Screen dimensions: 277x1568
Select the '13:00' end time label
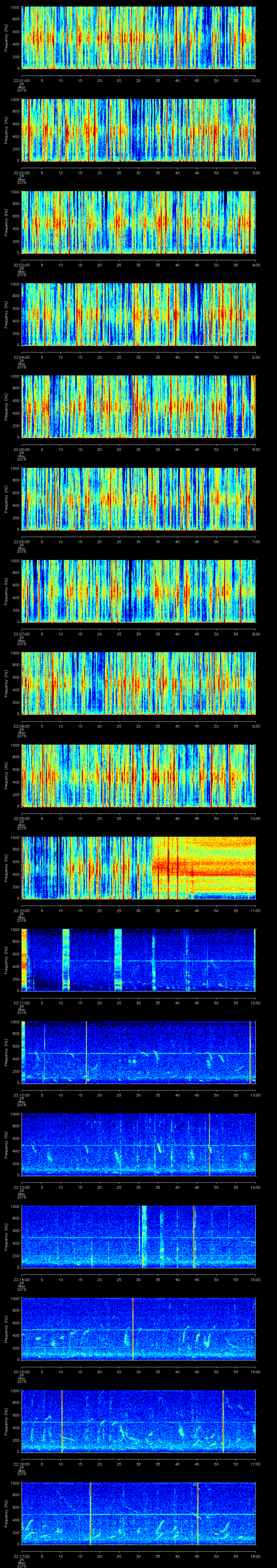tap(256, 1095)
